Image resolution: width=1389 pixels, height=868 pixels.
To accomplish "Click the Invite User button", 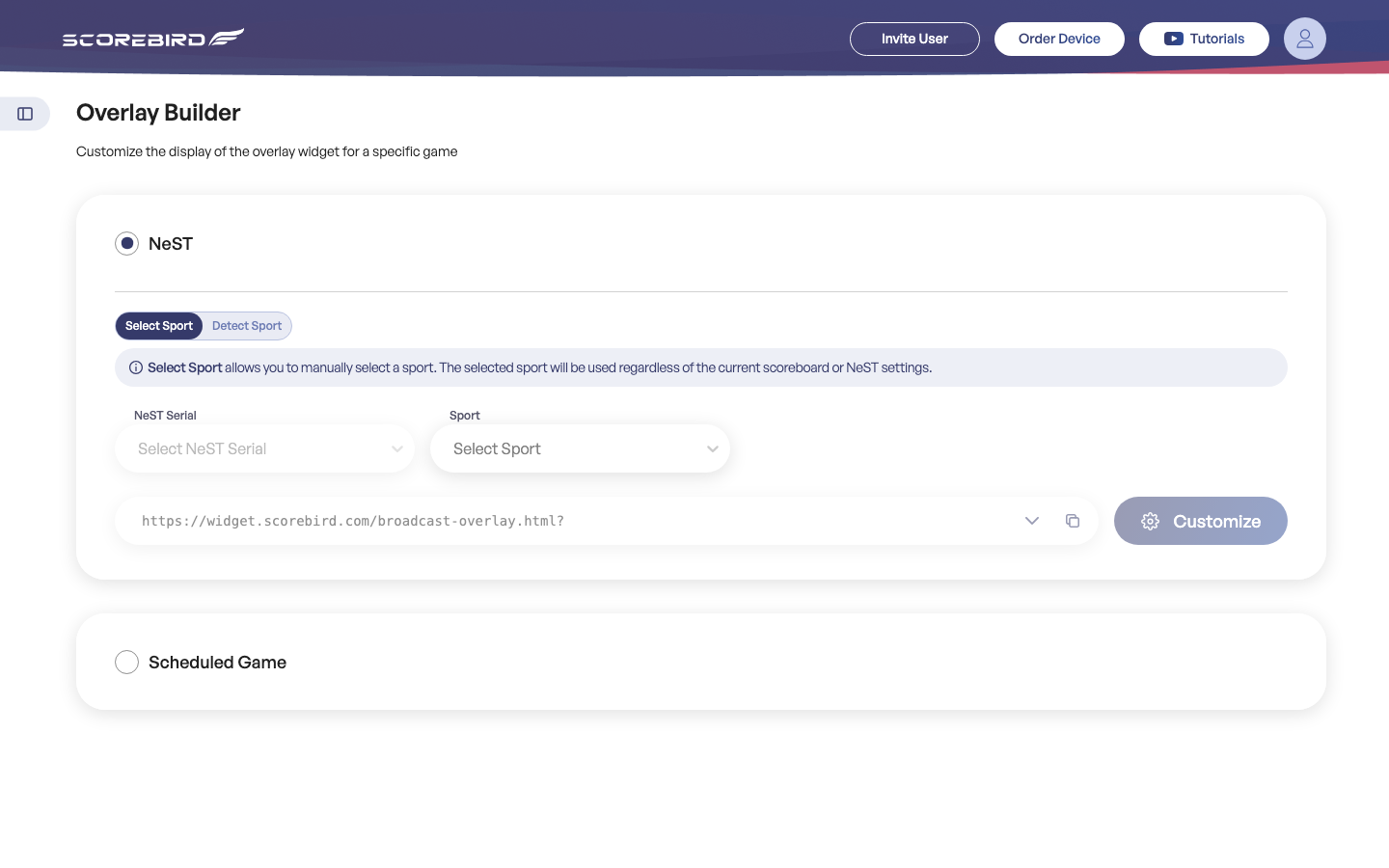I will click(x=914, y=39).
